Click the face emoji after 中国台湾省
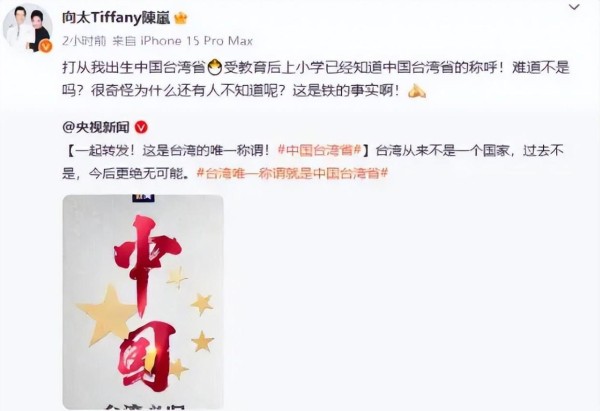 pyautogui.click(x=215, y=68)
